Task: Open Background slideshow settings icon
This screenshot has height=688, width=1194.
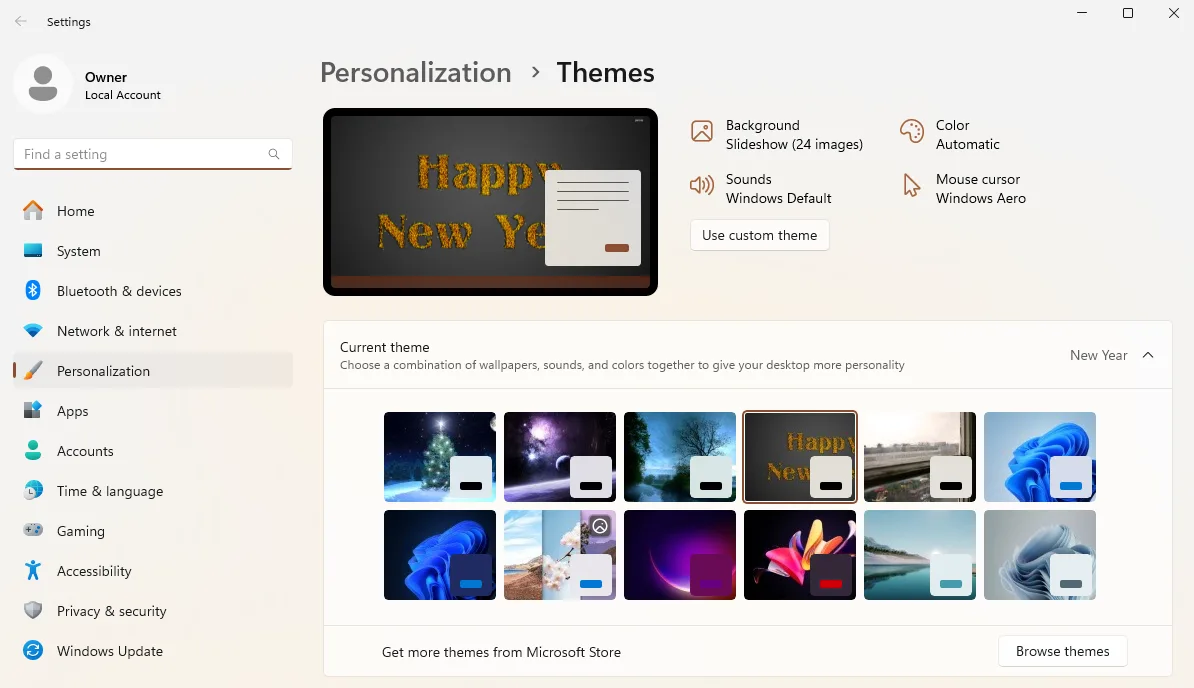Action: pos(702,132)
